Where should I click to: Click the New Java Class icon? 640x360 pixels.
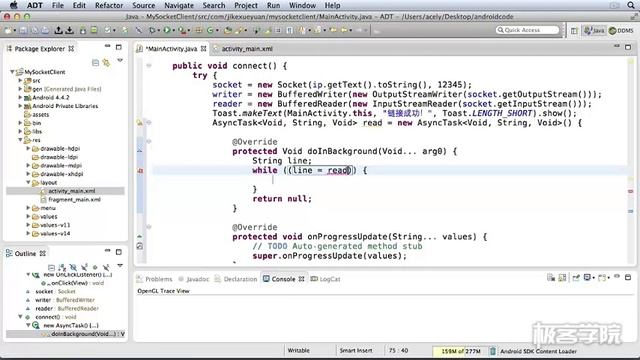[210, 30]
